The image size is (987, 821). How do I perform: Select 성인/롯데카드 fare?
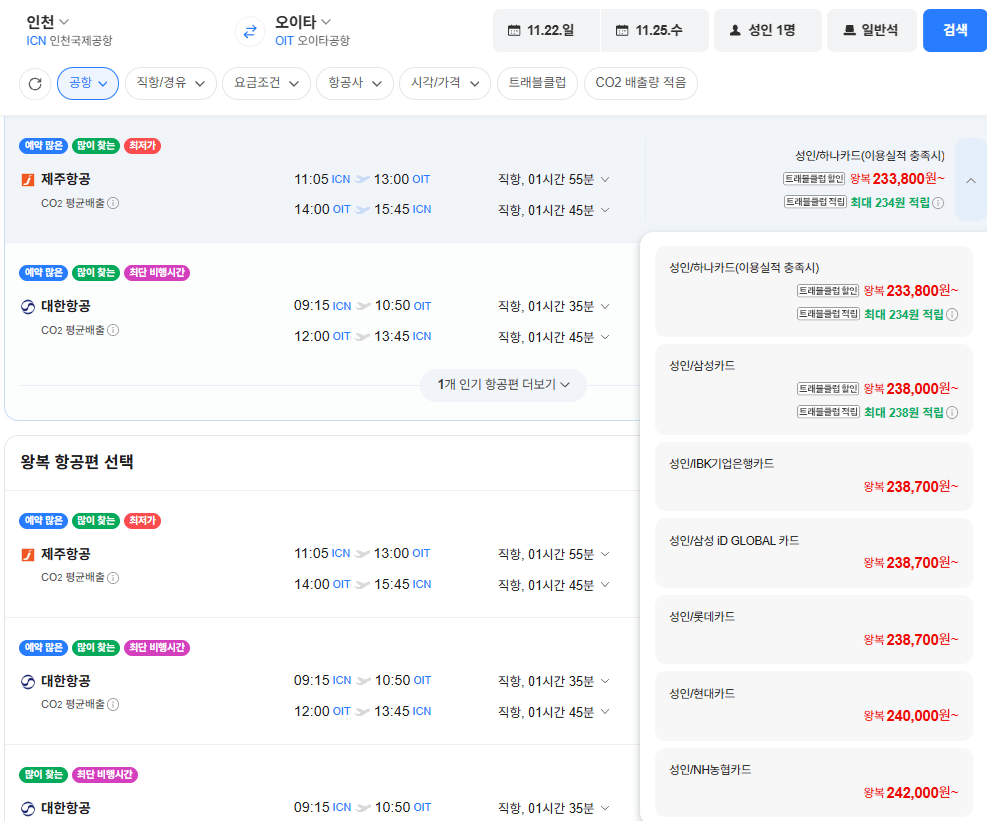point(814,630)
